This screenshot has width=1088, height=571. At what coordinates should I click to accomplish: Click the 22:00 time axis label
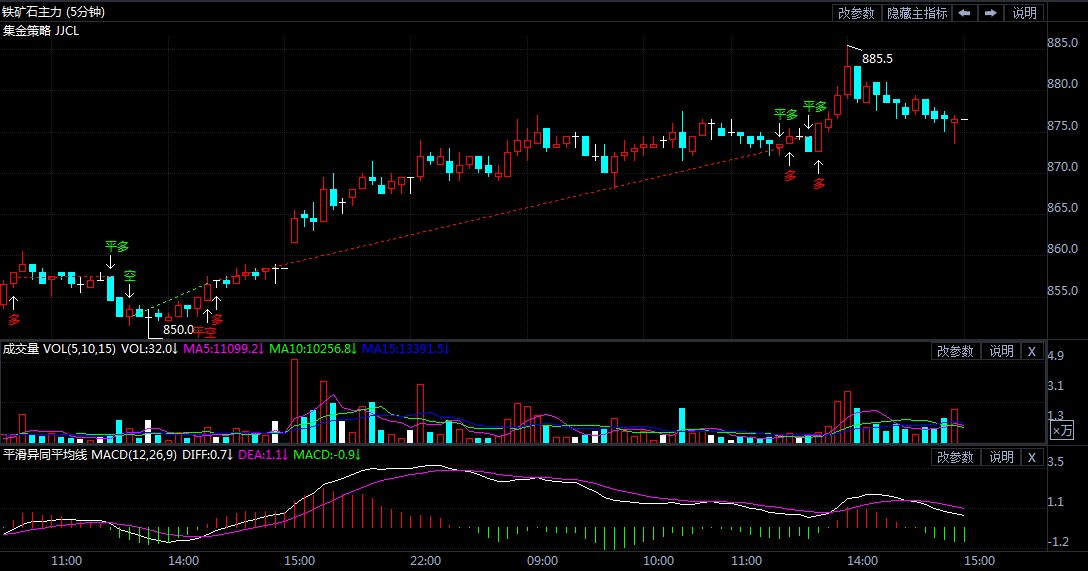(x=425, y=561)
